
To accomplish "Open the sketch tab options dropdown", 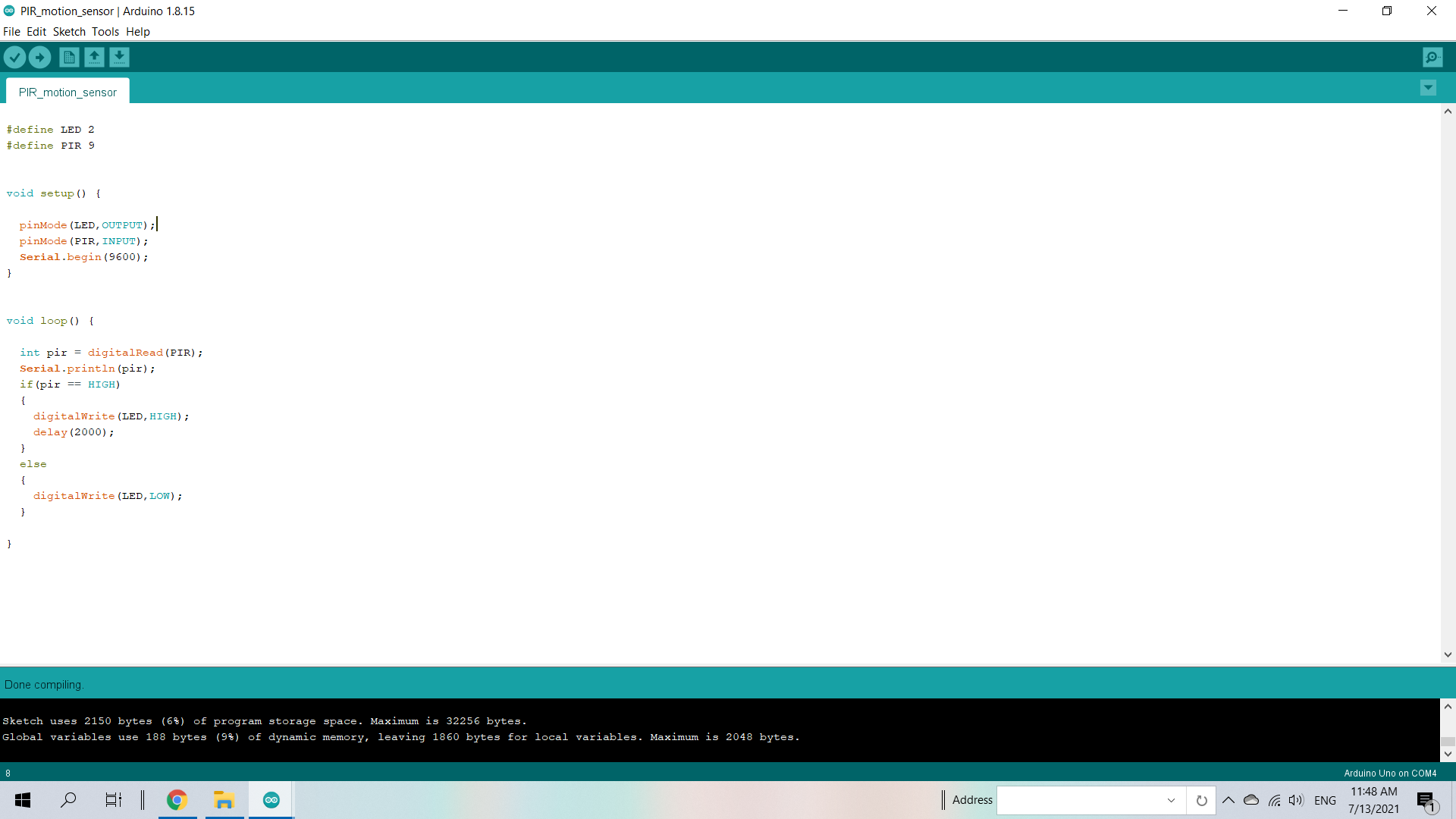I will pyautogui.click(x=1428, y=88).
